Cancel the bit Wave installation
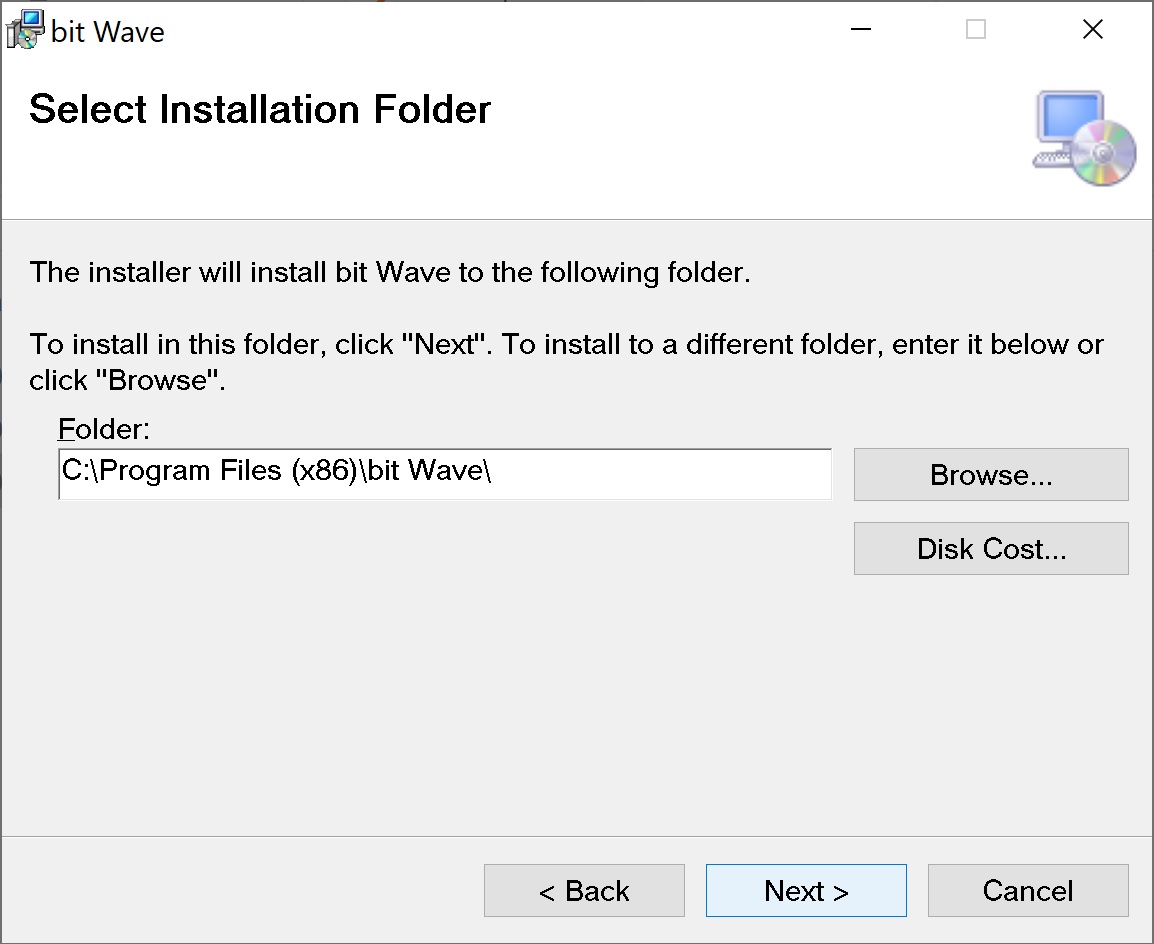Screen dimensions: 1154x944 (x=1027, y=891)
